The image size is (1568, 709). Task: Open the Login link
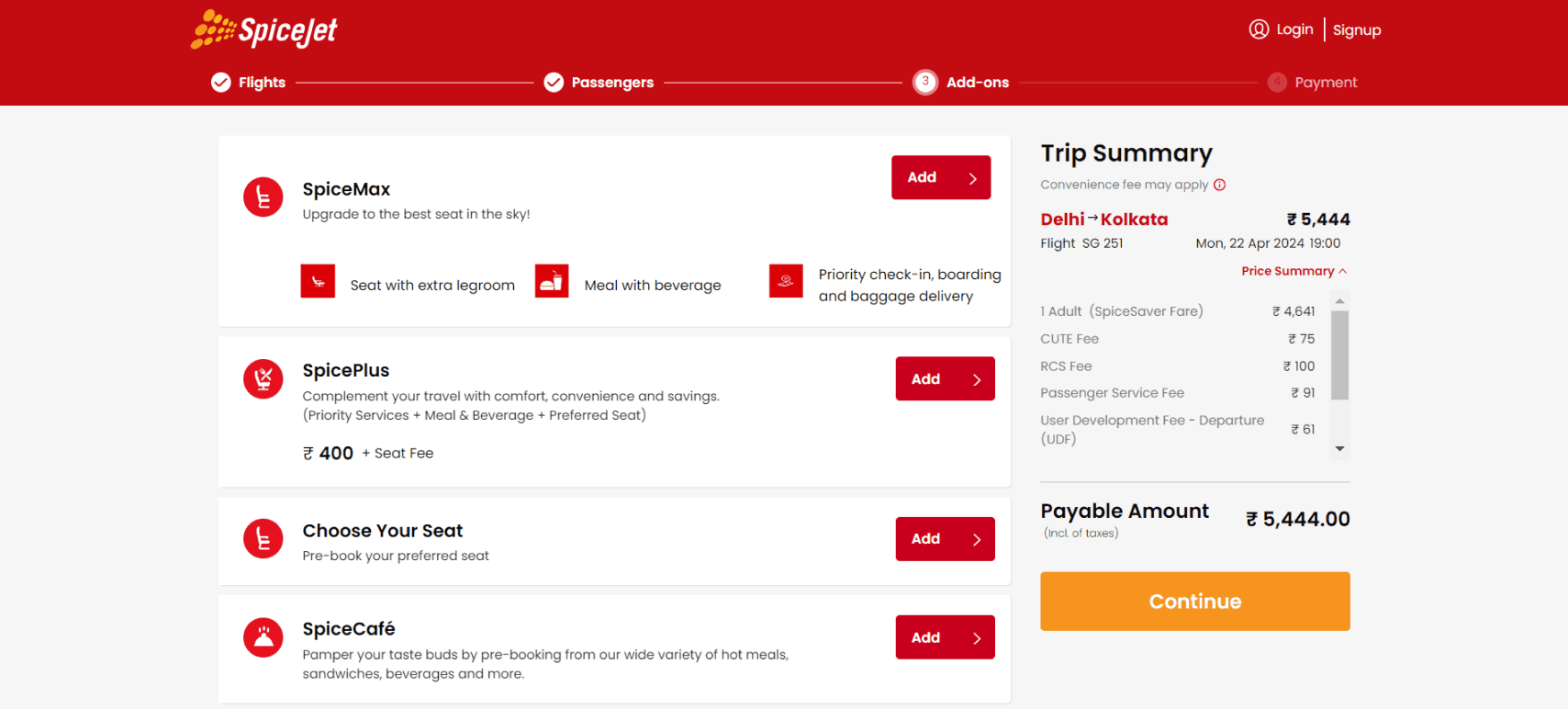coord(1294,29)
